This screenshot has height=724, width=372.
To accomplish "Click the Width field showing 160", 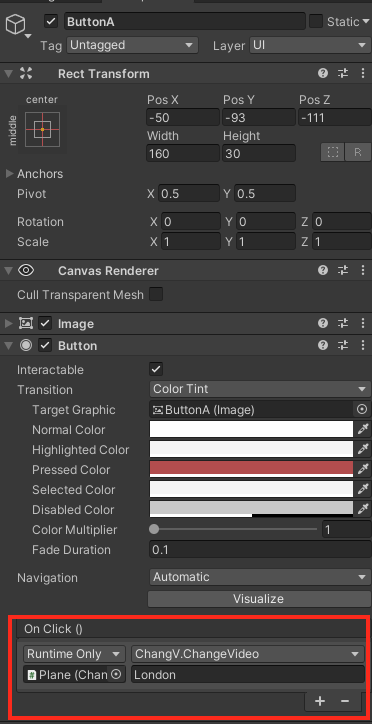I will point(182,153).
